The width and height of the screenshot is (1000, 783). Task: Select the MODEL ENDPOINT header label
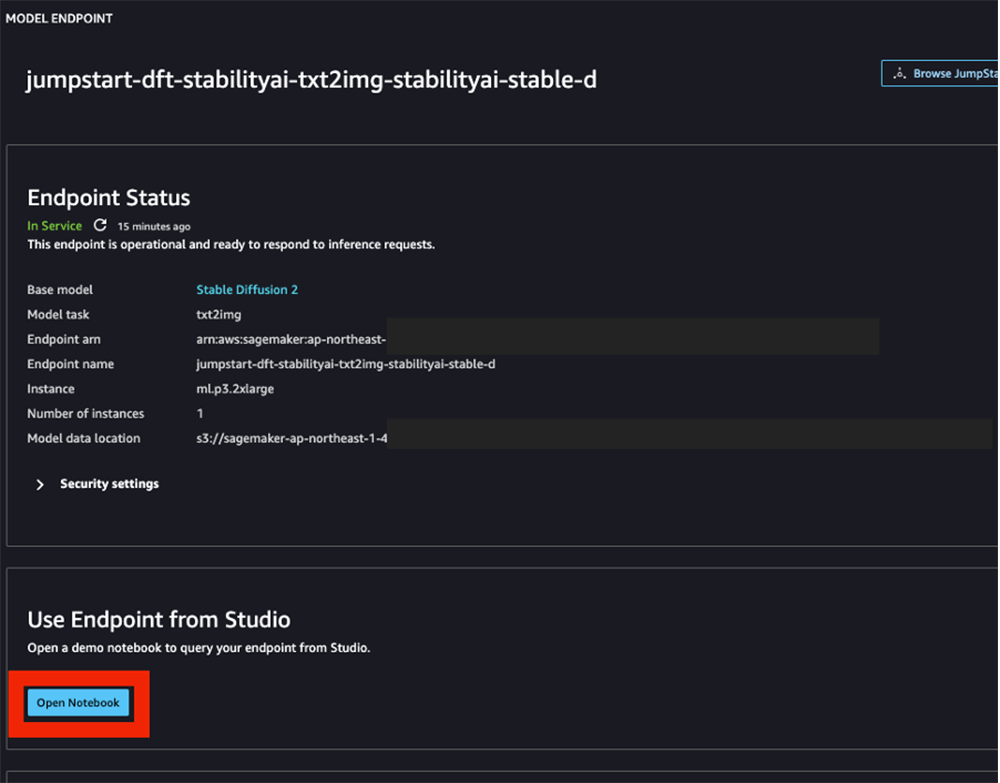click(59, 18)
